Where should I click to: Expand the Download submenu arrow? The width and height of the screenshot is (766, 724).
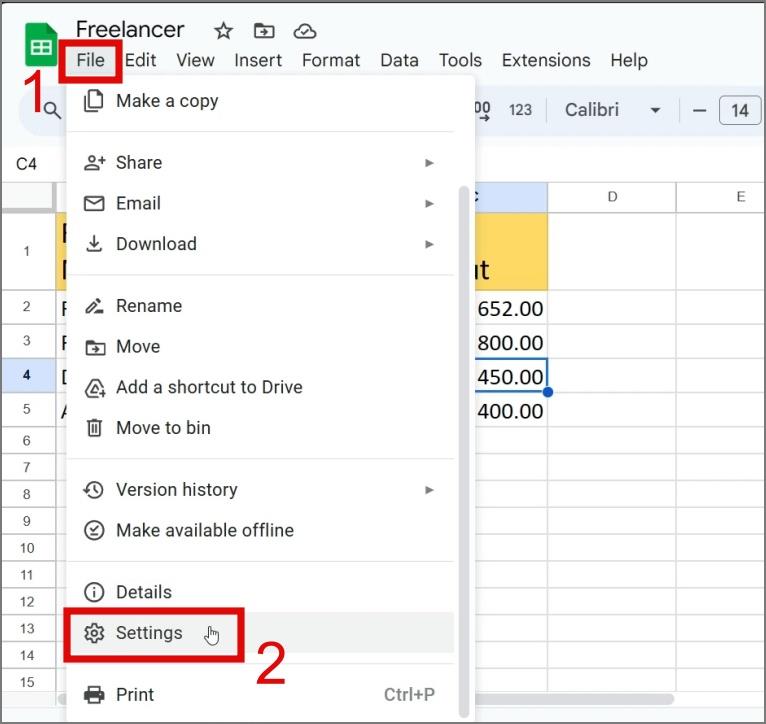point(429,244)
